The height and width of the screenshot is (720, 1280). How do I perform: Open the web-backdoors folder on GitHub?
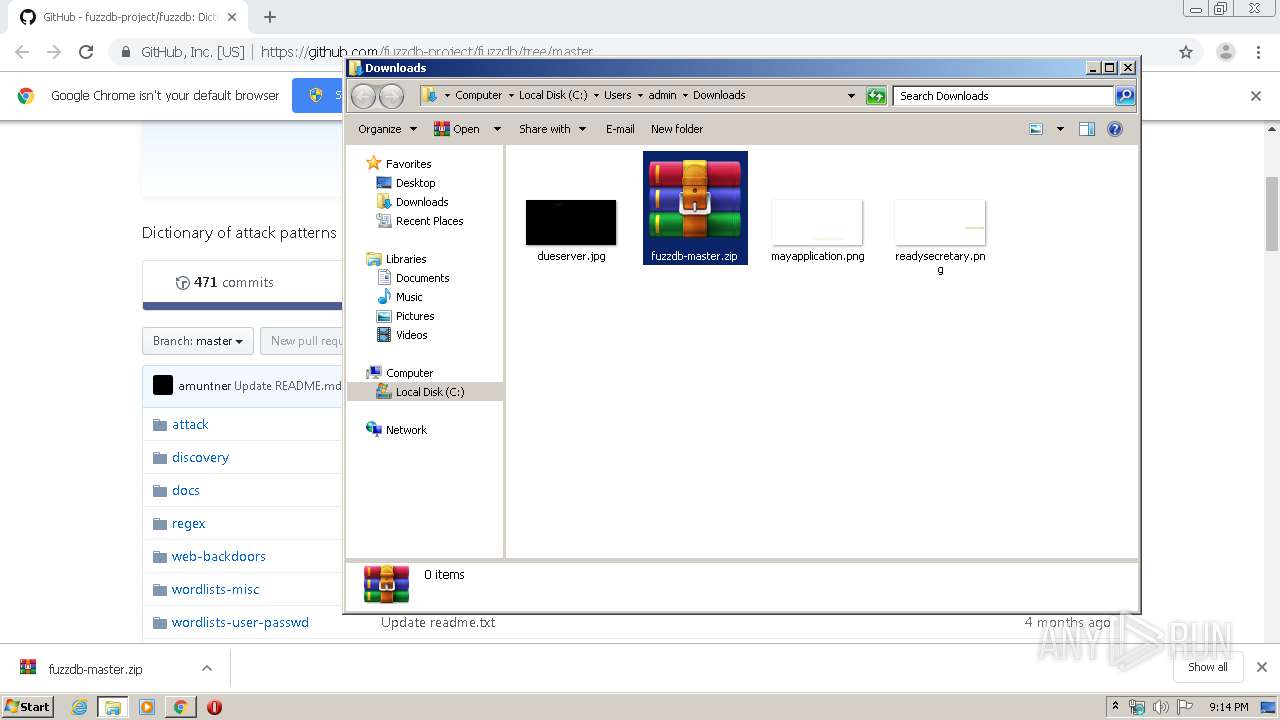218,556
